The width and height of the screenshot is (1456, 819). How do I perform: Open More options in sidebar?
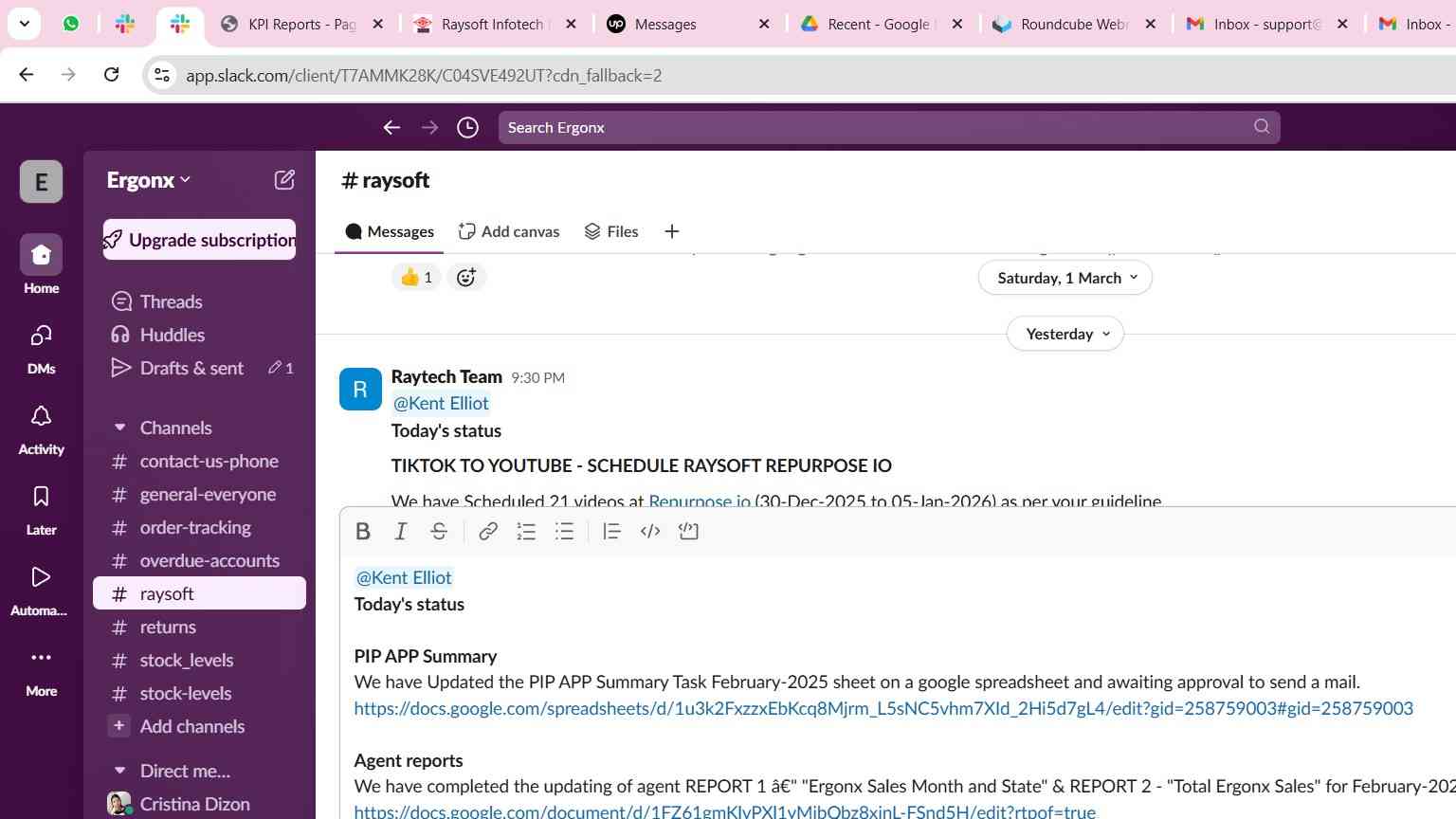click(x=41, y=670)
